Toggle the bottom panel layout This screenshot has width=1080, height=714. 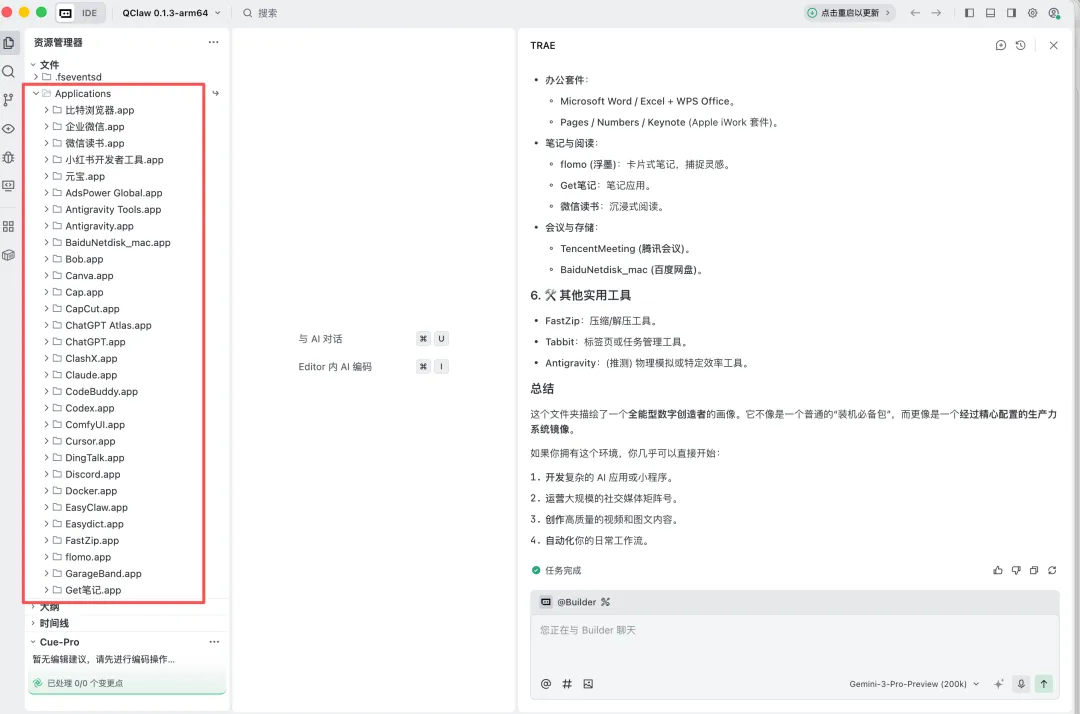pos(990,13)
